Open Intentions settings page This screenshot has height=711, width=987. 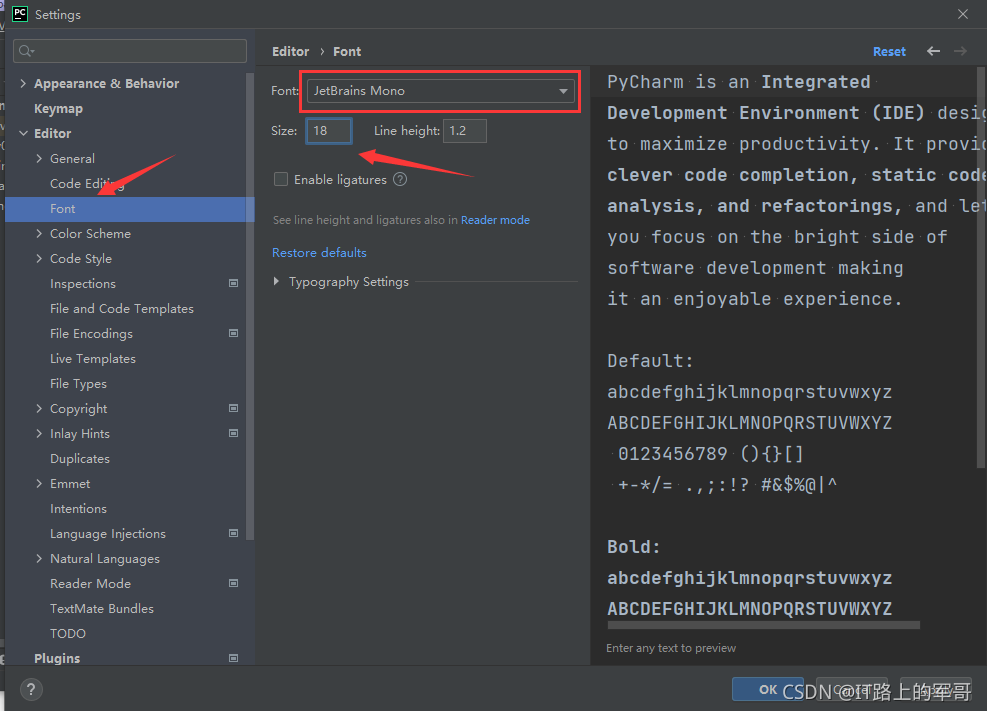pos(78,508)
